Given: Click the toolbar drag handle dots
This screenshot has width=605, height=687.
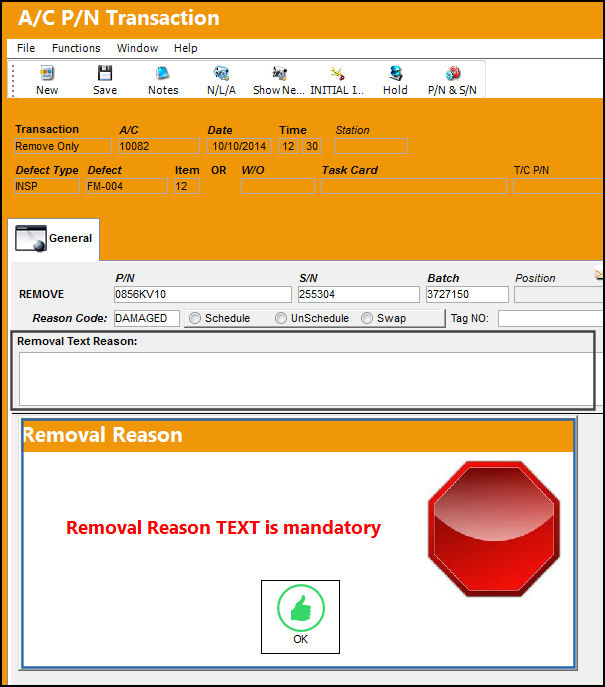Looking at the screenshot, I should pos(13,80).
